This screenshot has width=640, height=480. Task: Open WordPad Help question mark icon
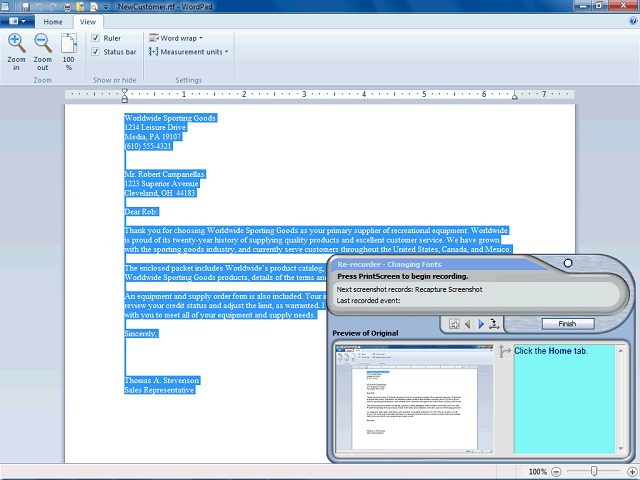tap(633, 21)
